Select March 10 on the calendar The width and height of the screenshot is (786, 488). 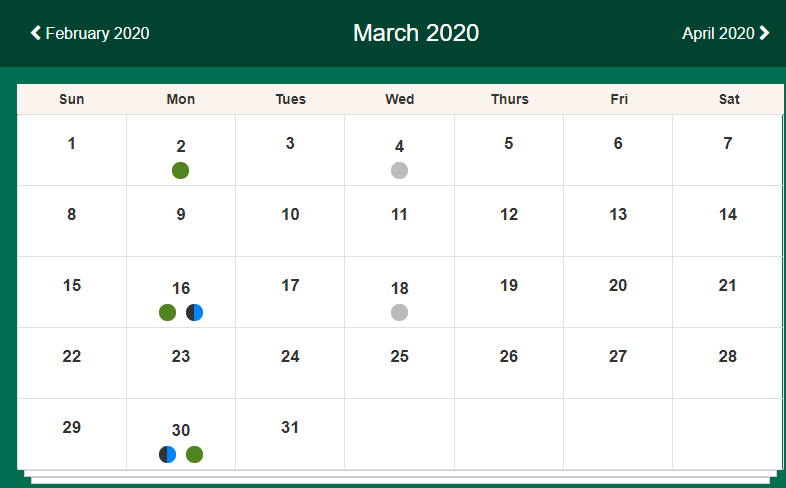point(290,214)
